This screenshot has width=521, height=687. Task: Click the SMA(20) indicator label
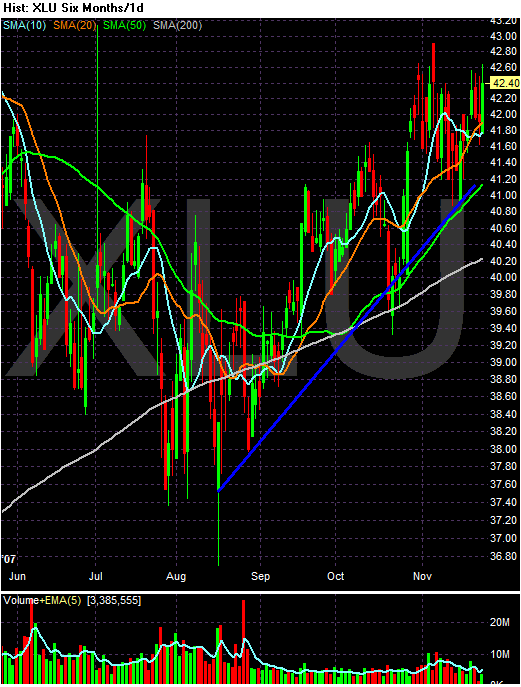click(x=74, y=25)
